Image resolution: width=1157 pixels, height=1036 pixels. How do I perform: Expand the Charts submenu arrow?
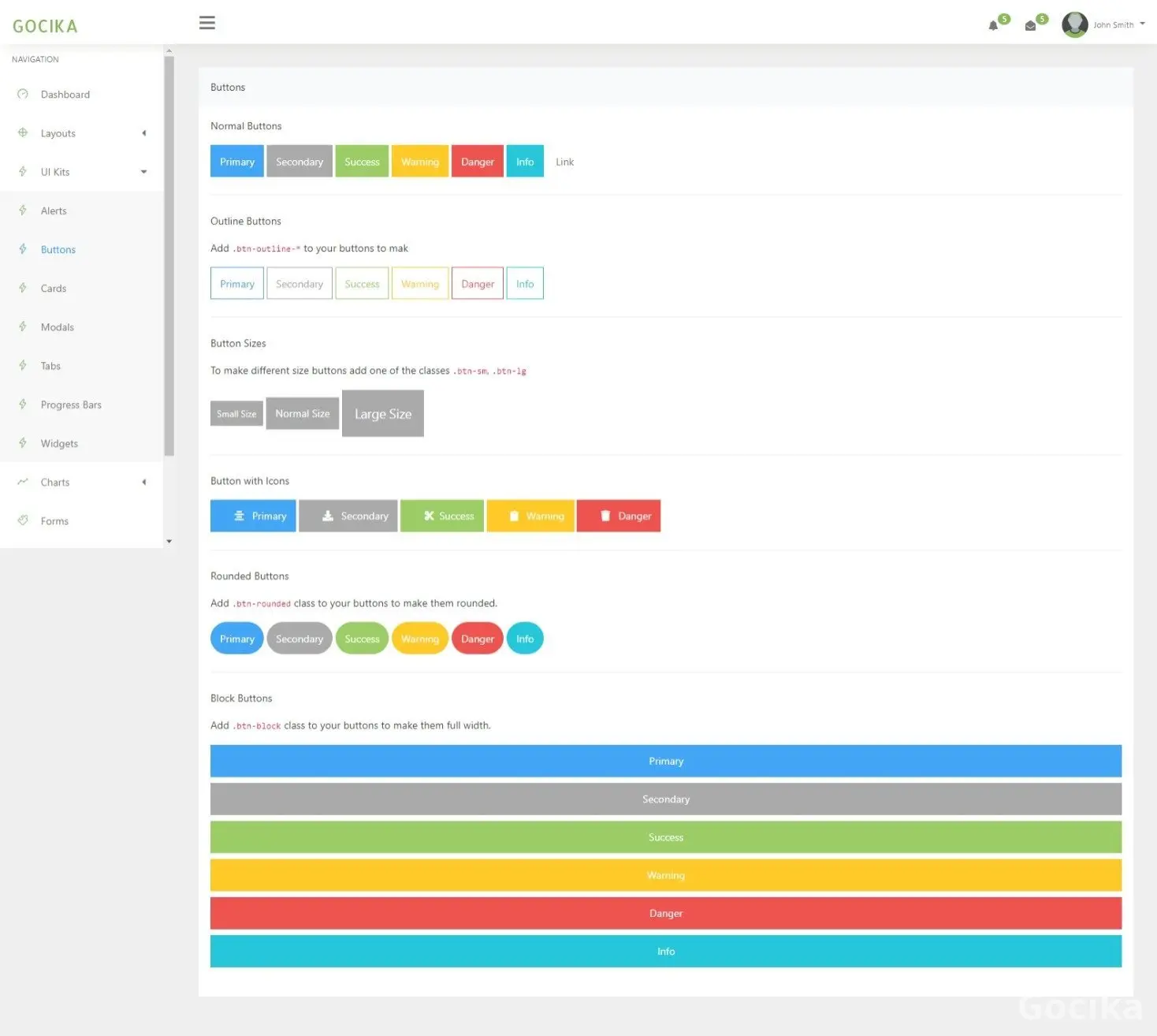(x=143, y=483)
